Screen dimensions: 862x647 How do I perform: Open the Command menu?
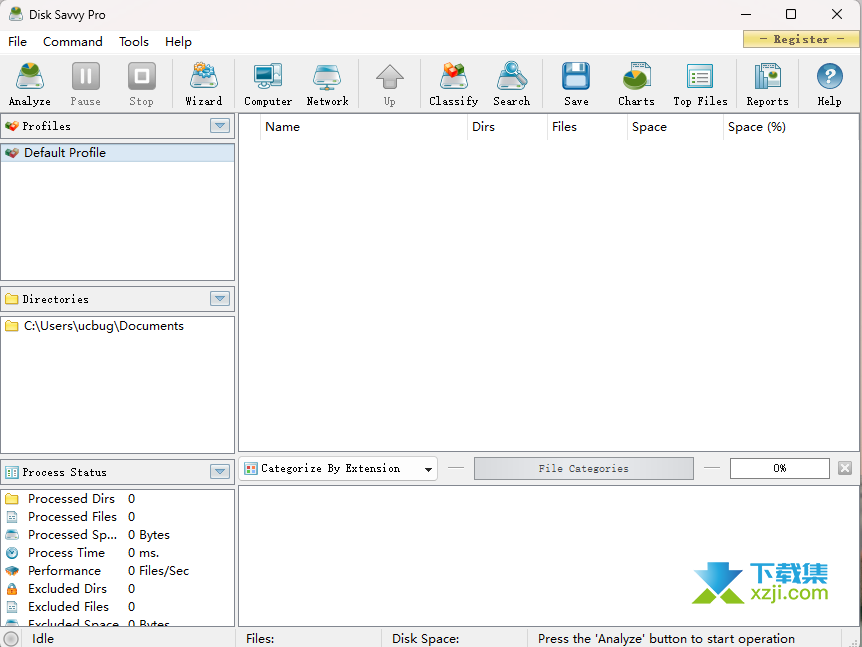pos(73,42)
